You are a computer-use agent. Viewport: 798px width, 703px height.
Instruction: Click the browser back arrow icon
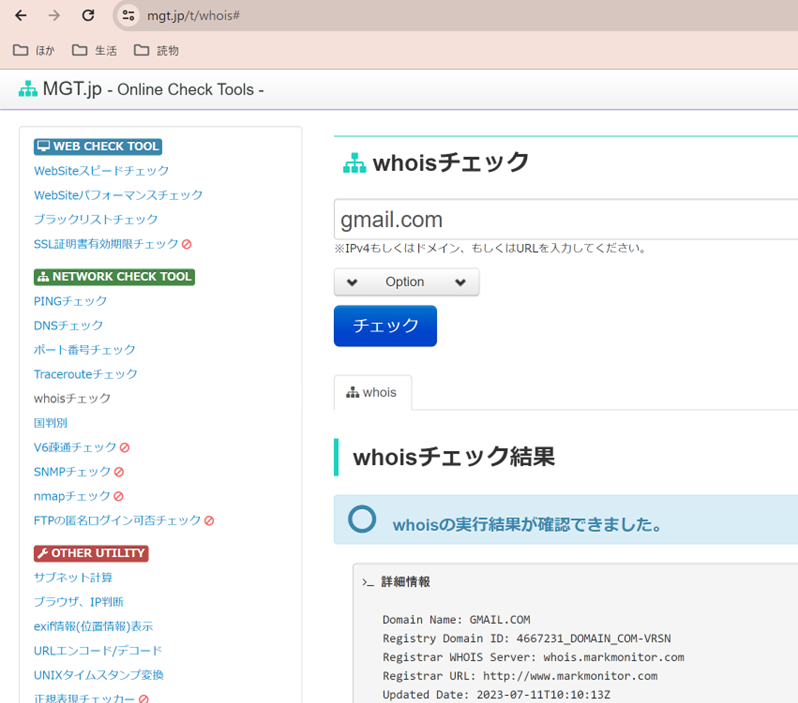tap(20, 16)
